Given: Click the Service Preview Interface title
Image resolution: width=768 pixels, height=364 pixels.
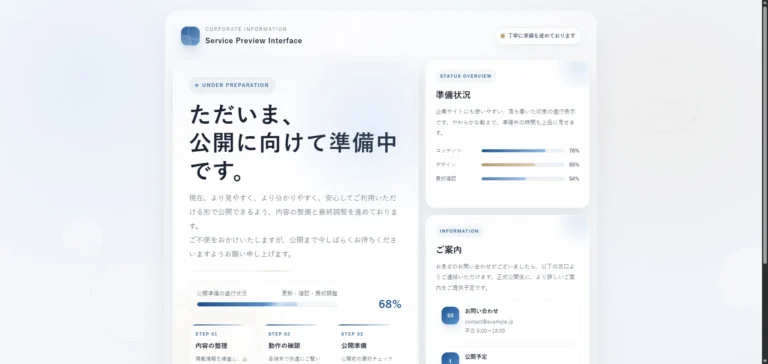Looking at the screenshot, I should click(254, 41).
